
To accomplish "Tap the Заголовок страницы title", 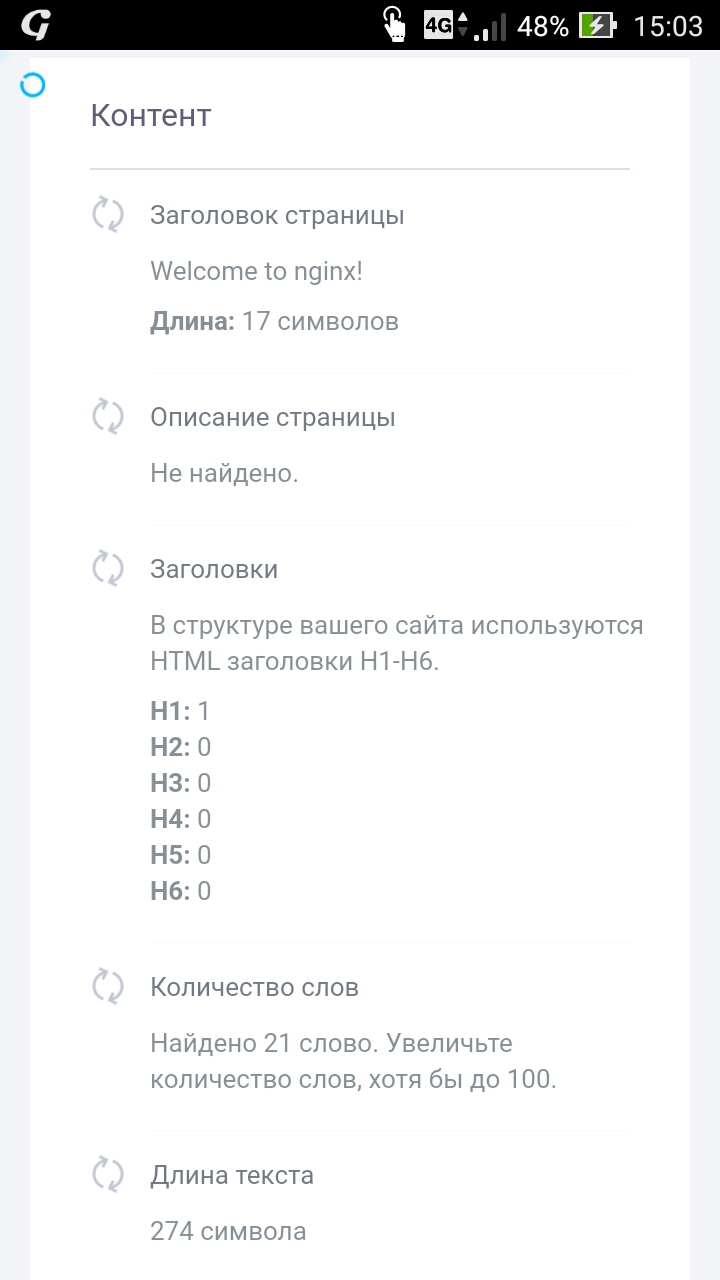I will [x=277, y=215].
